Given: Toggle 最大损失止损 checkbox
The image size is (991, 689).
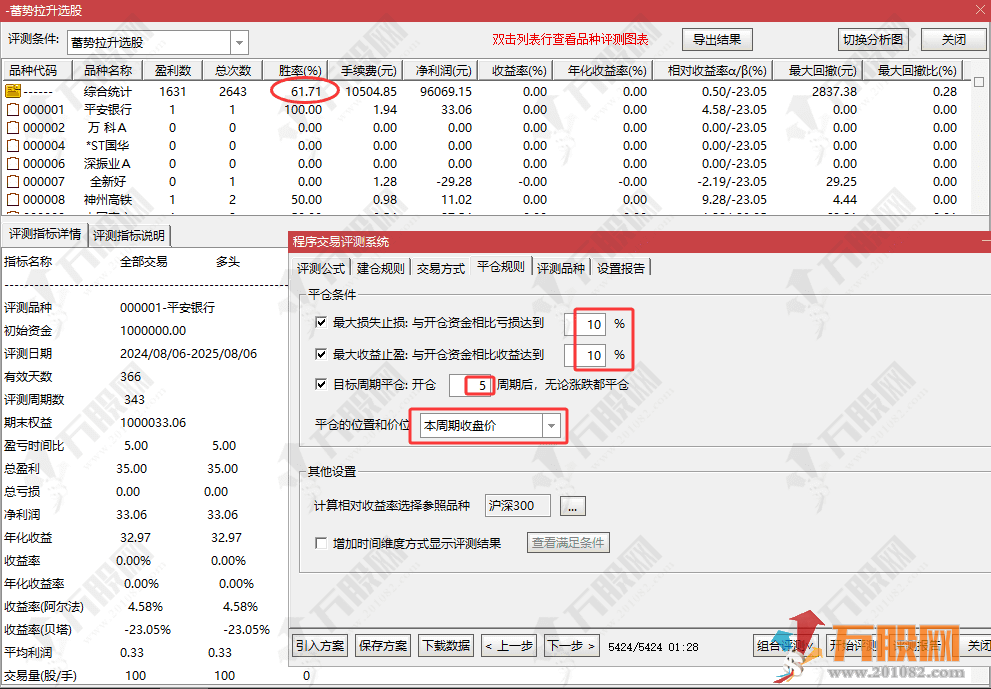Looking at the screenshot, I should [x=321, y=322].
